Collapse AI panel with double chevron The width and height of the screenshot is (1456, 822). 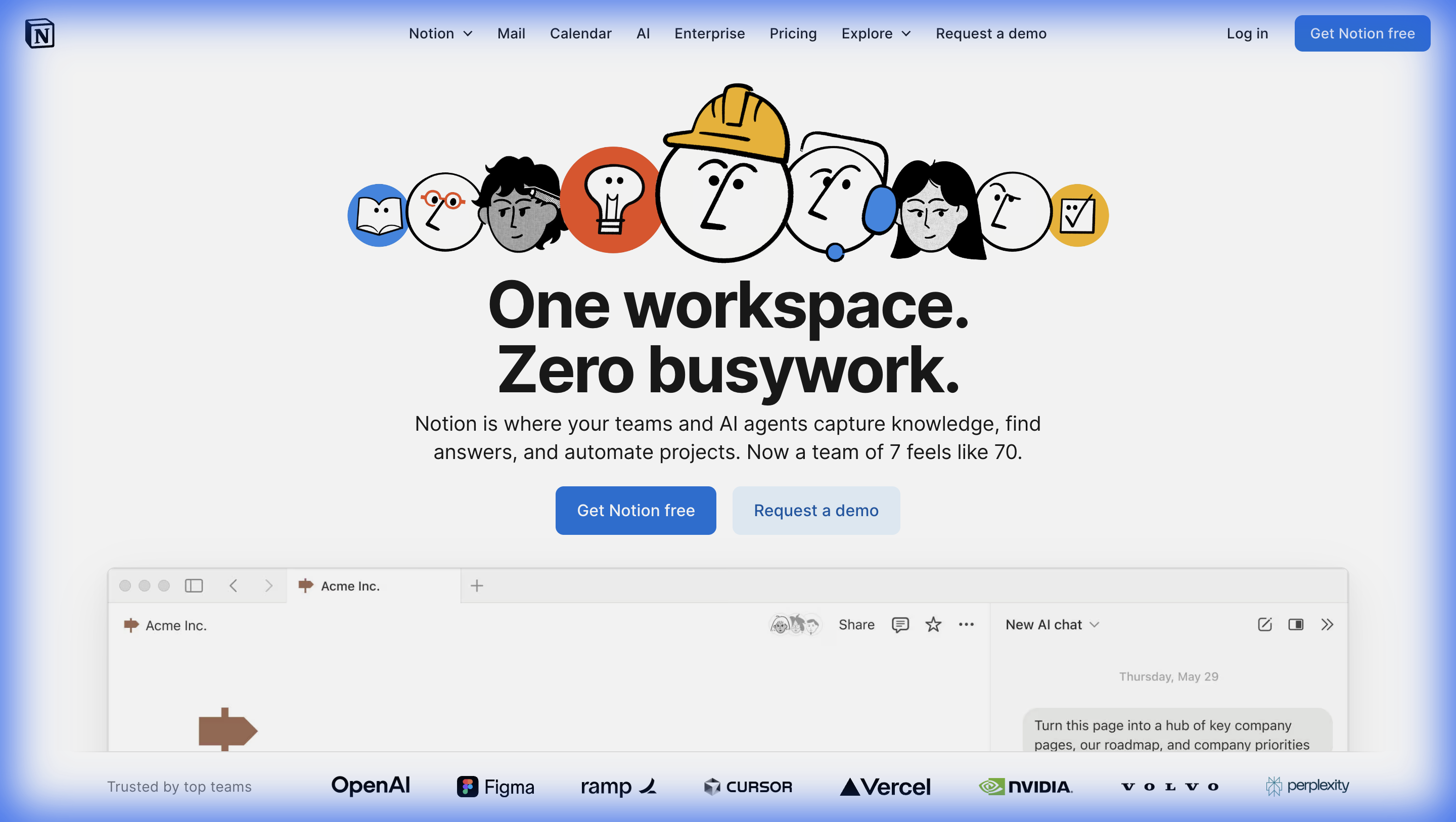tap(1327, 624)
